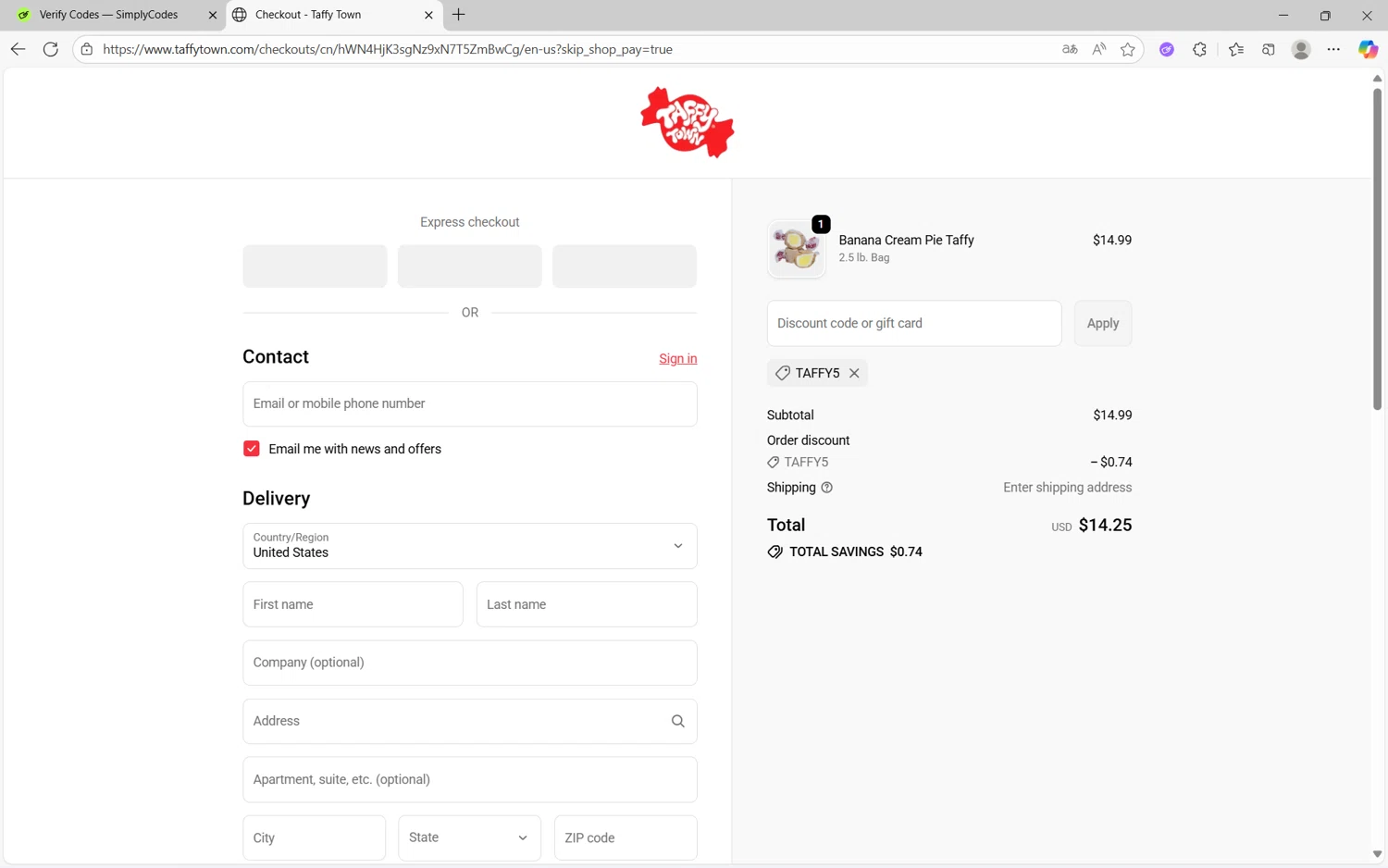
Task: Click the Enter shipping address text
Action: click(x=1068, y=488)
